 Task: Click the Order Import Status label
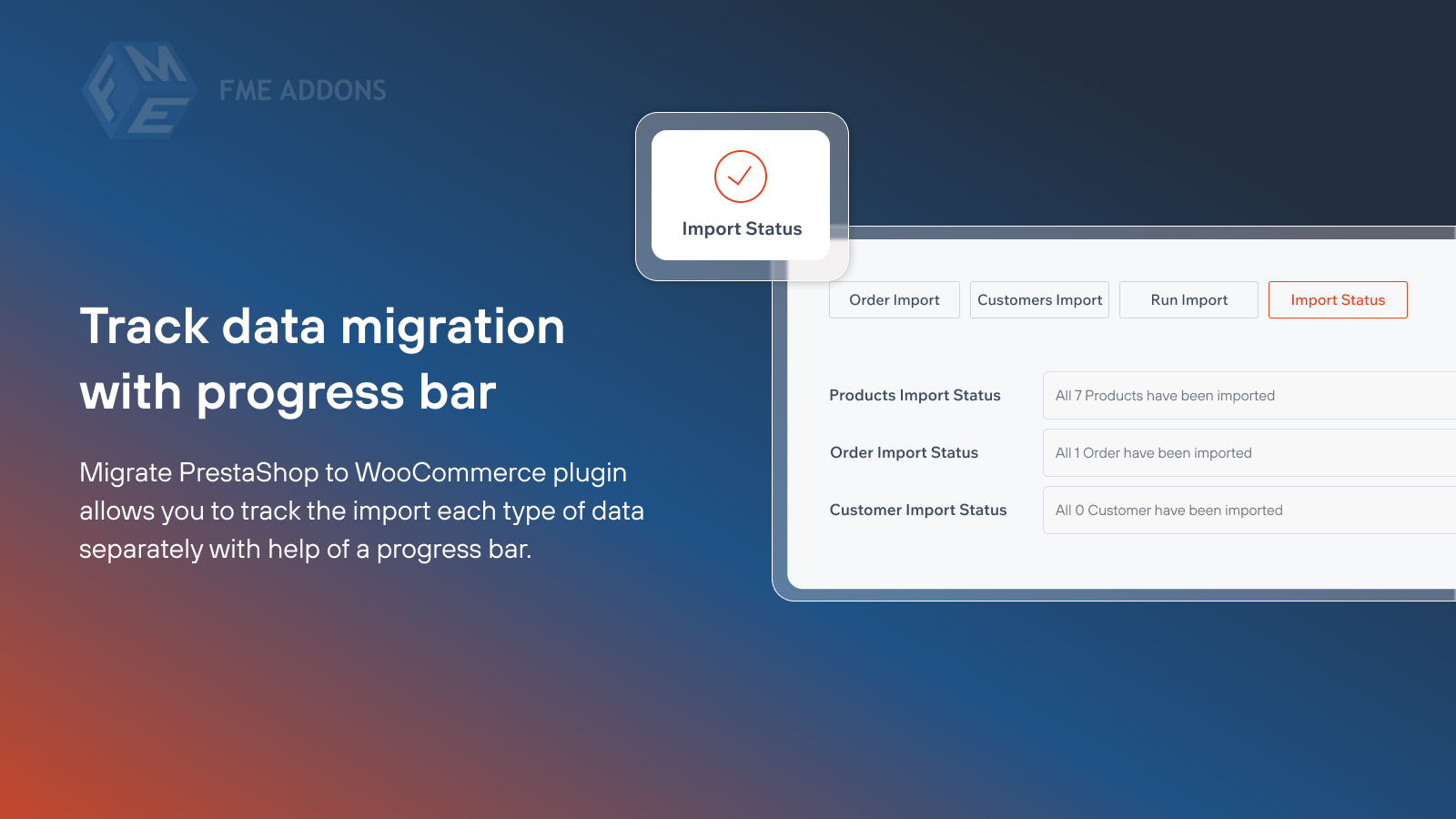904,452
